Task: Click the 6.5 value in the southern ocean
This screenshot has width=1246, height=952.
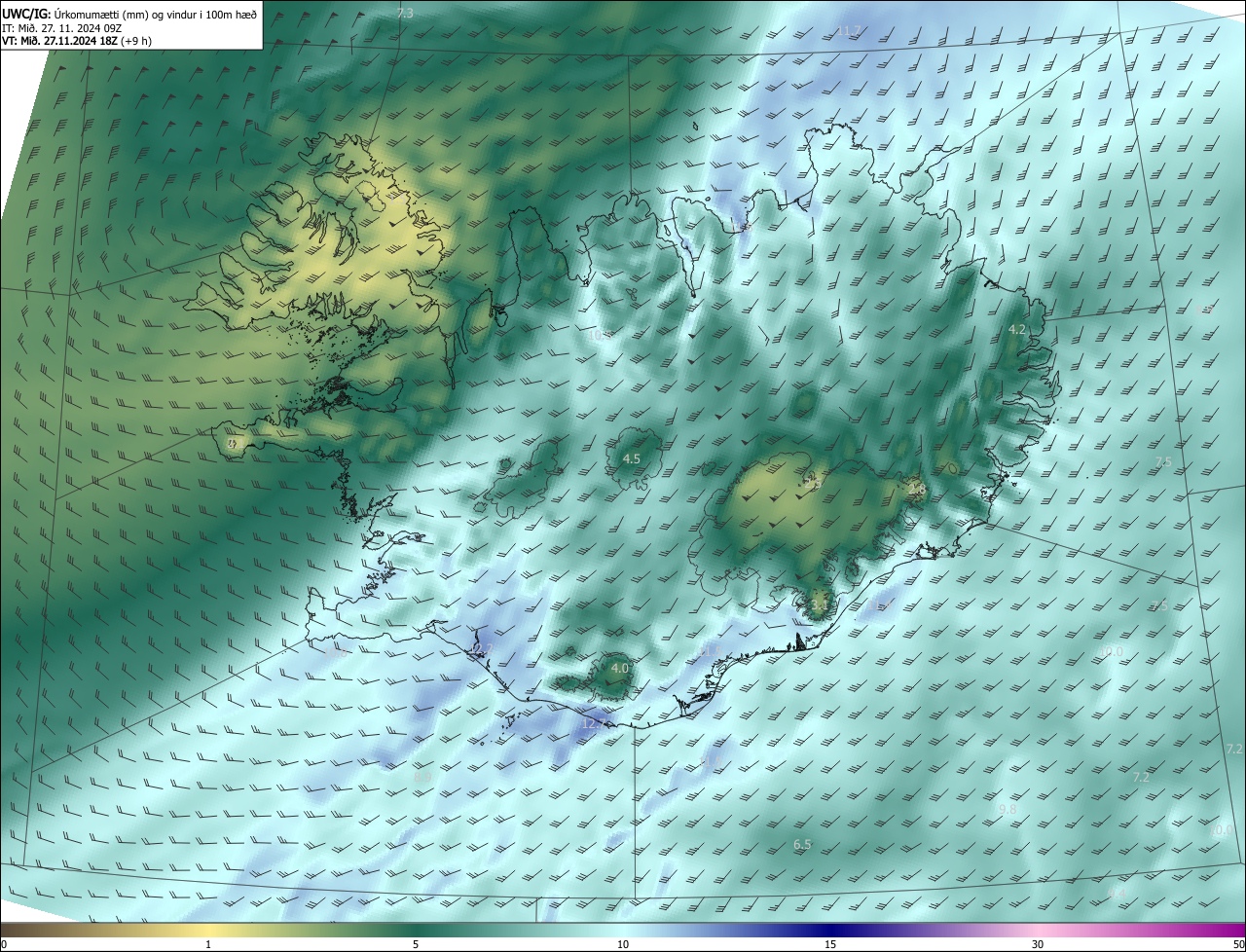Action: point(802,844)
